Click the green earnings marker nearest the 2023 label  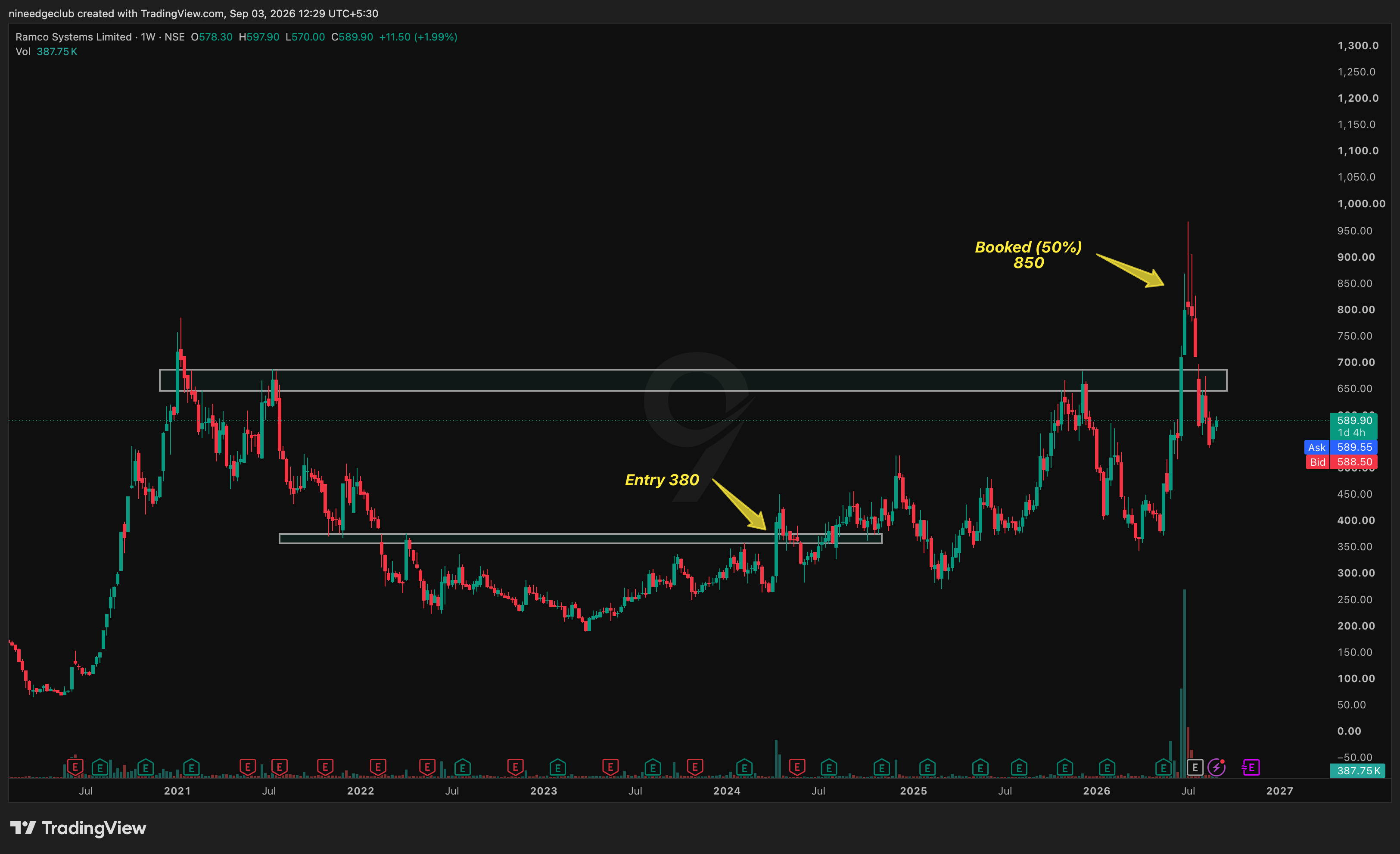(558, 768)
